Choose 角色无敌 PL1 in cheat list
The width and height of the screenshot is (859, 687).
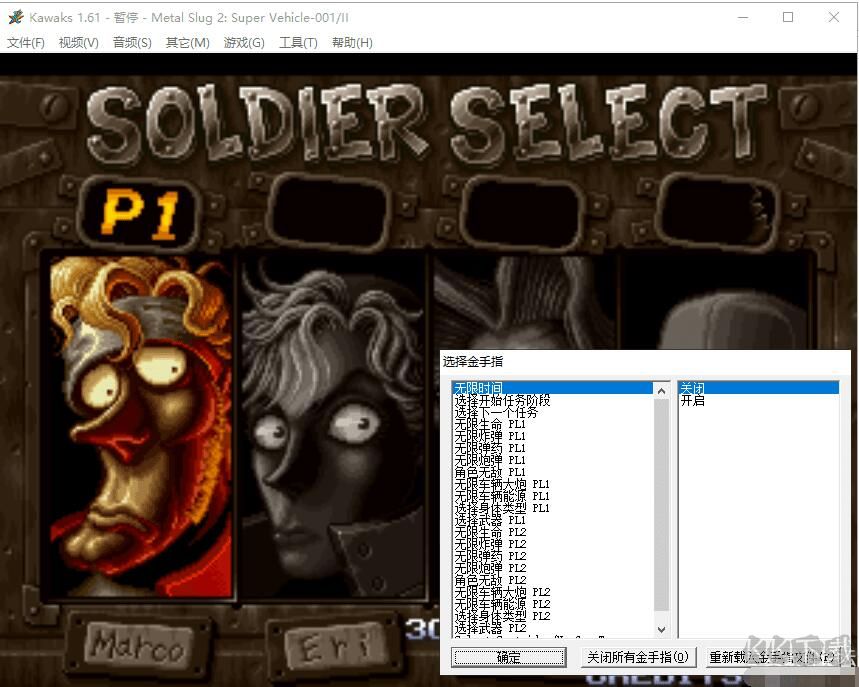click(489, 472)
